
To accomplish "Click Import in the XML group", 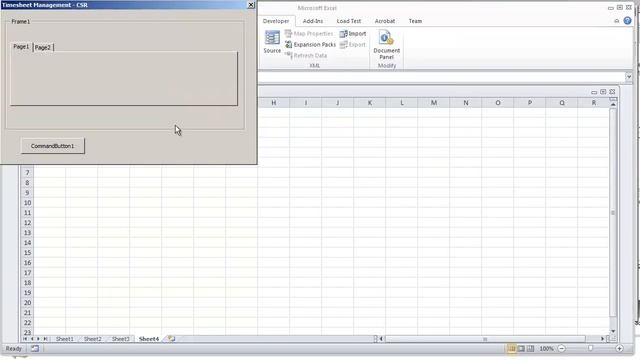I will (353, 33).
